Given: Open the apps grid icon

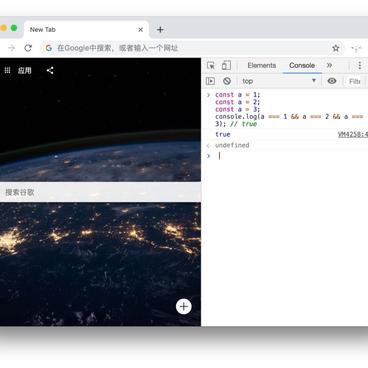Looking at the screenshot, I should [7, 70].
